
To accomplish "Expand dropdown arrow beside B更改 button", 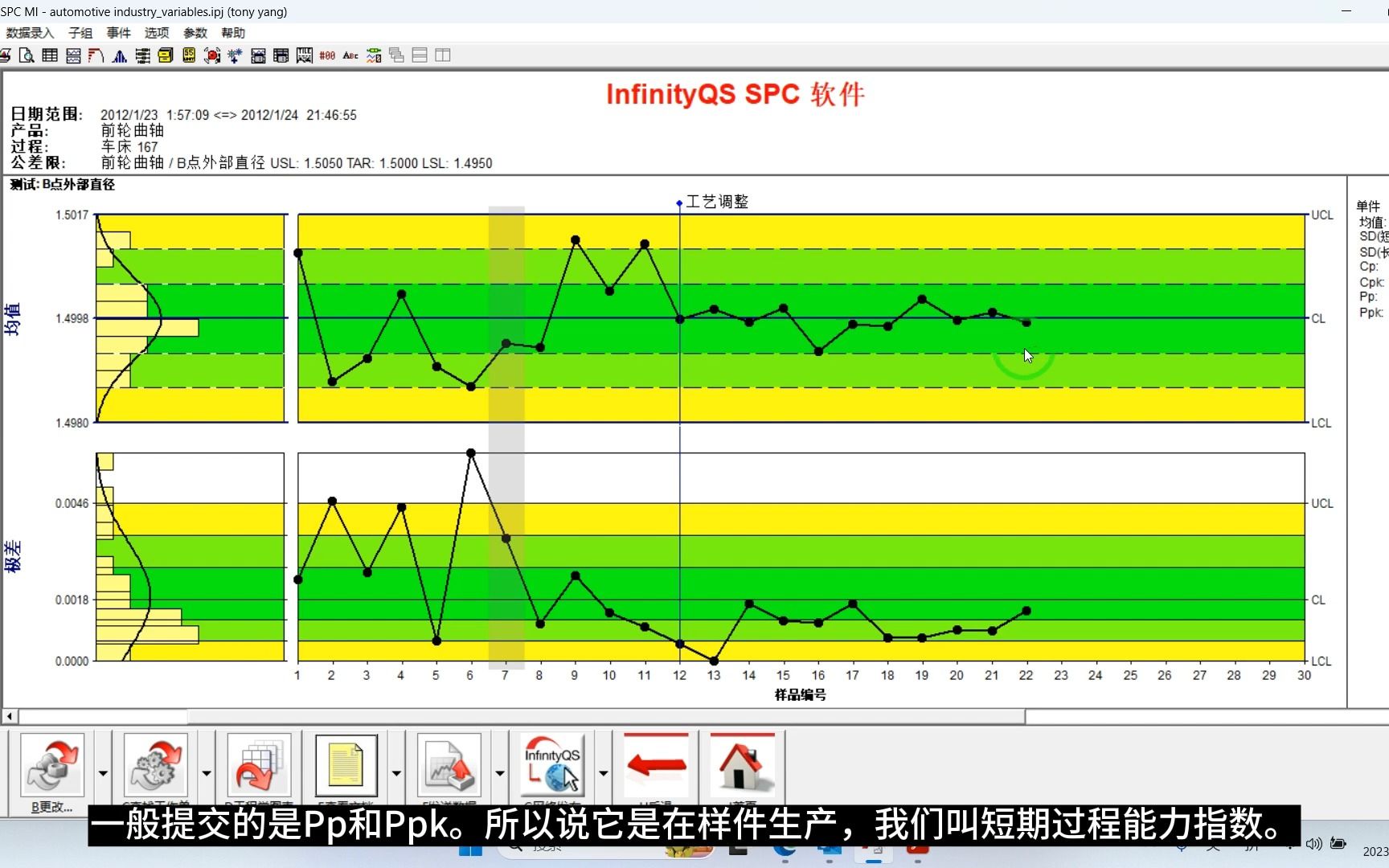I will 103,773.
